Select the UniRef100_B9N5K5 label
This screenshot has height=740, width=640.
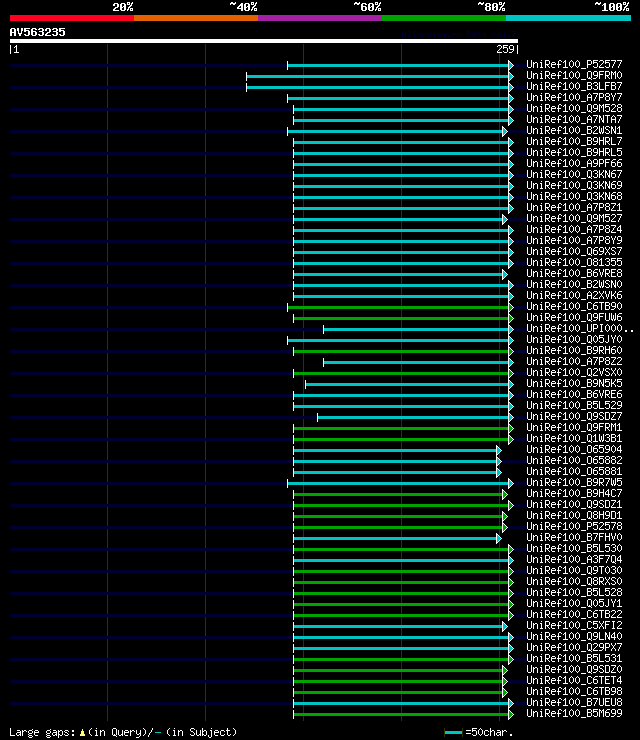pyautogui.click(x=574, y=384)
